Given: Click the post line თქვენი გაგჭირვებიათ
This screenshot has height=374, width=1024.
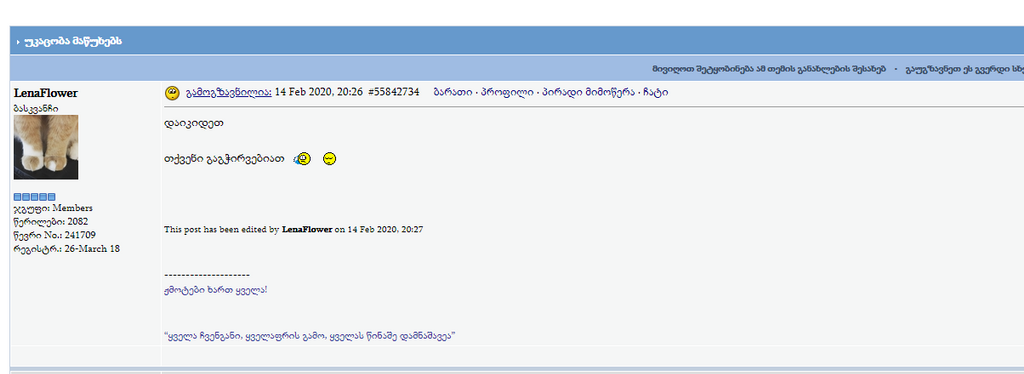Looking at the screenshot, I should (225, 159).
